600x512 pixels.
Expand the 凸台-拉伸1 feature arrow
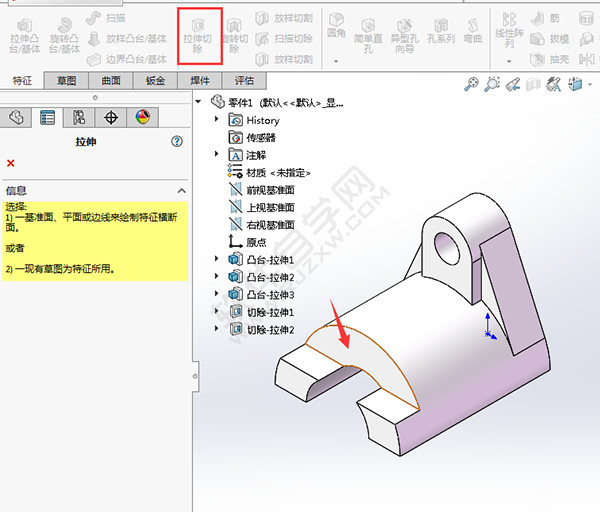click(x=217, y=259)
